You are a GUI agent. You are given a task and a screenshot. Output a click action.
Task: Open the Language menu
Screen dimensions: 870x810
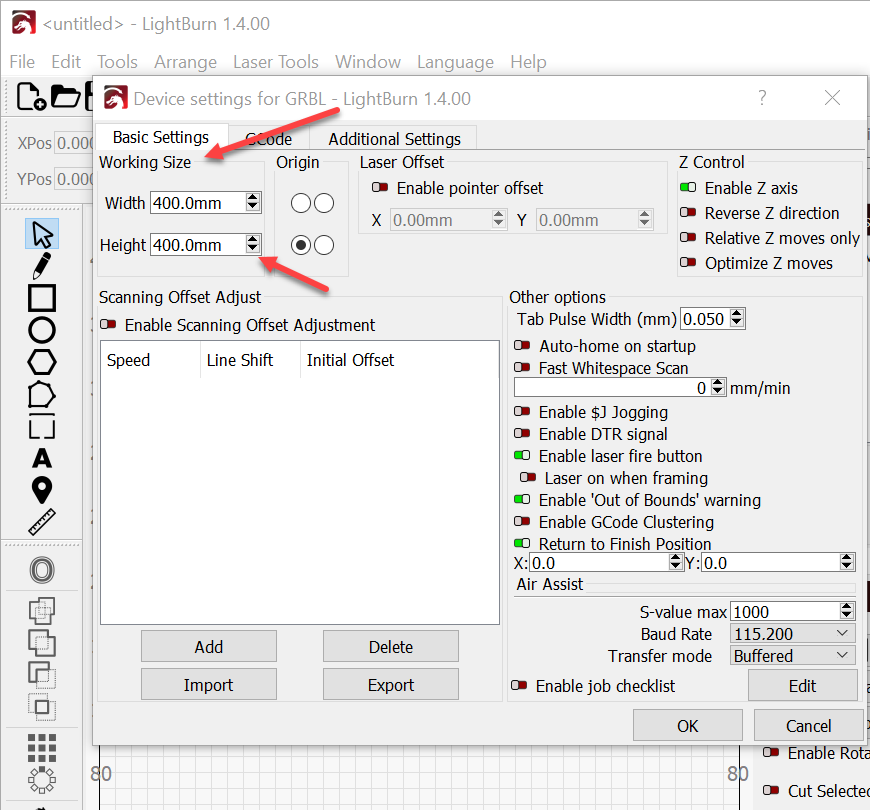[x=456, y=62]
